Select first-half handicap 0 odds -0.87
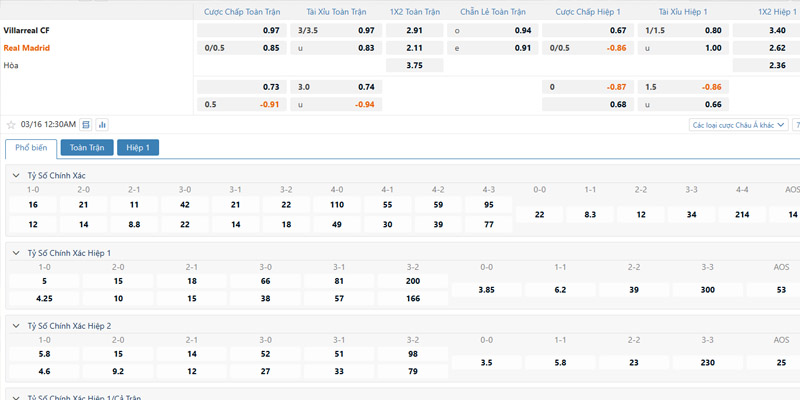Viewport: 800px width, 400px height. pyautogui.click(x=588, y=87)
